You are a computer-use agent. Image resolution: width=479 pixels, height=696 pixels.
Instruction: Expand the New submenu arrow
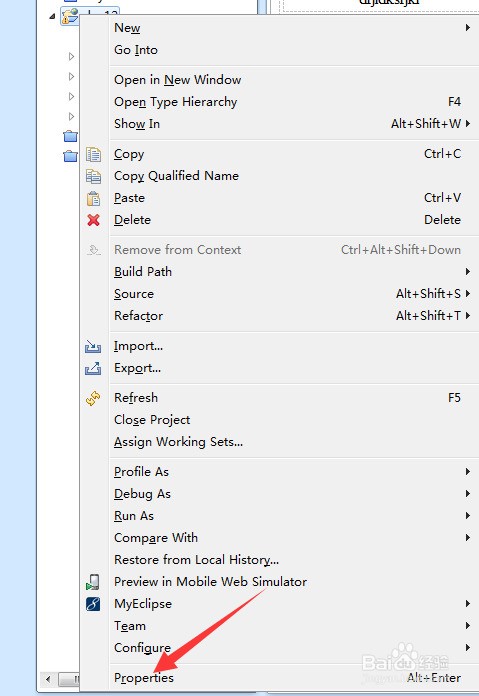tap(467, 28)
